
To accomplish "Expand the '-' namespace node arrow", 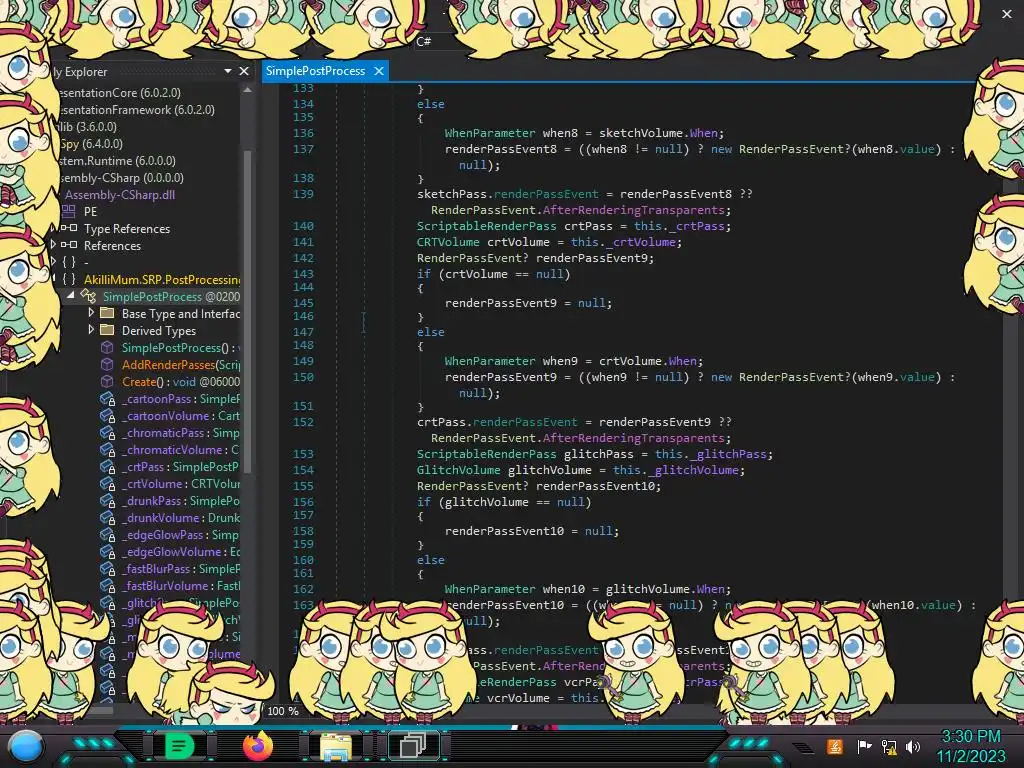I will click(54, 261).
